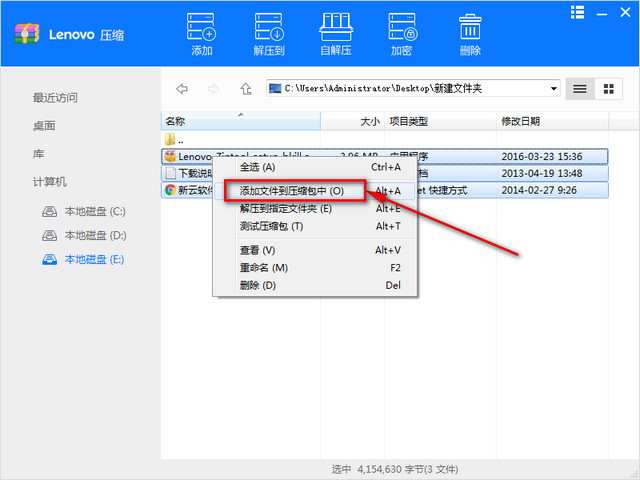The height and width of the screenshot is (480, 640).
Task: Sort by 修改日期 column header
Action: pyautogui.click(x=552, y=121)
